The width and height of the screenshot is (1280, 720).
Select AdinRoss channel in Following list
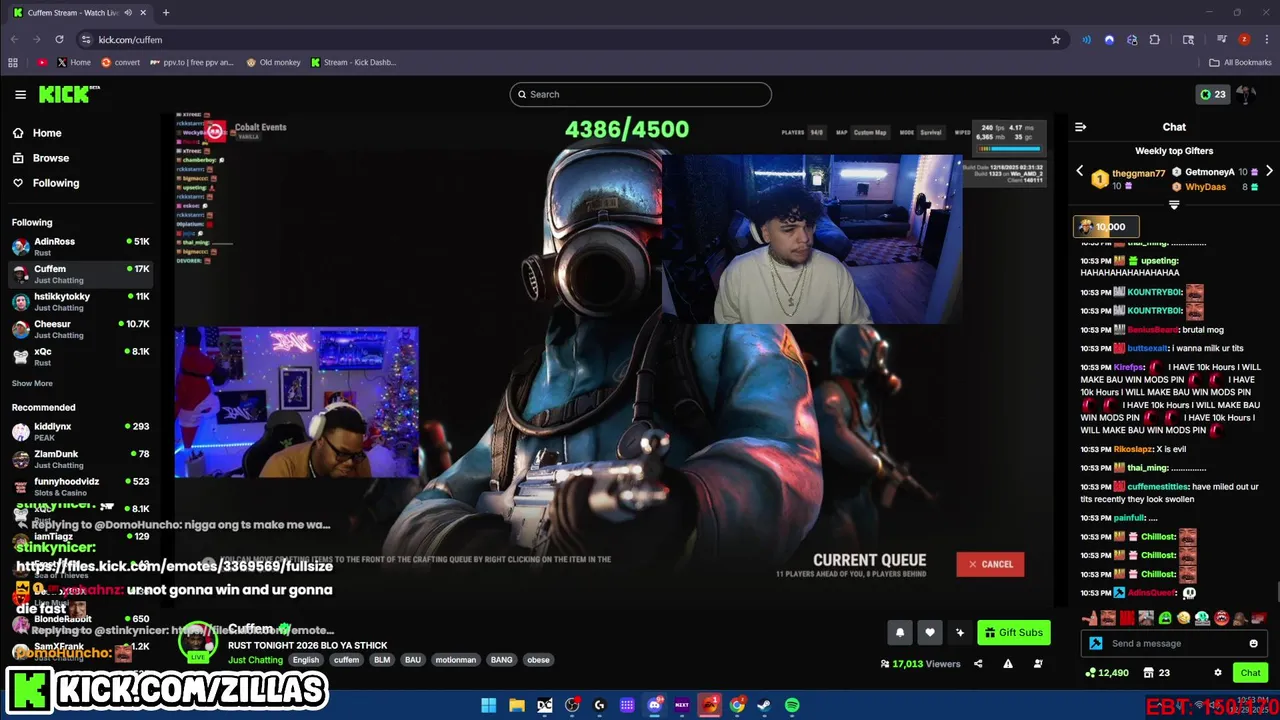click(80, 246)
